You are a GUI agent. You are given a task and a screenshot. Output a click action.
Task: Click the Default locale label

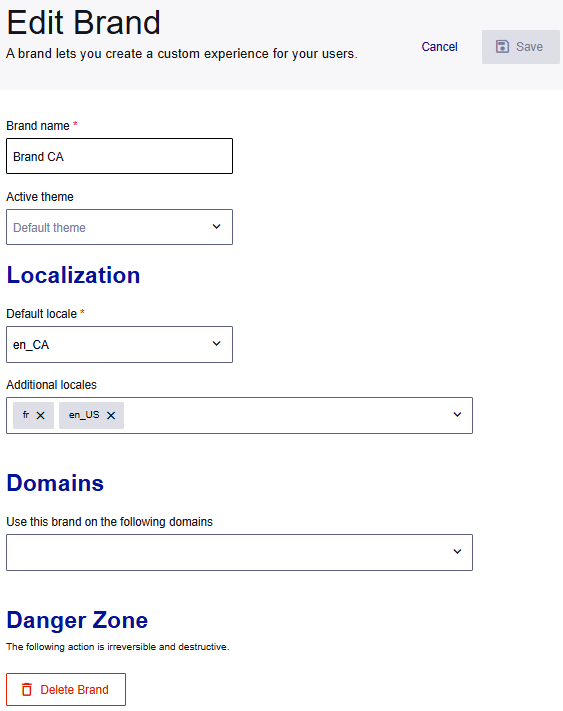tap(41, 313)
